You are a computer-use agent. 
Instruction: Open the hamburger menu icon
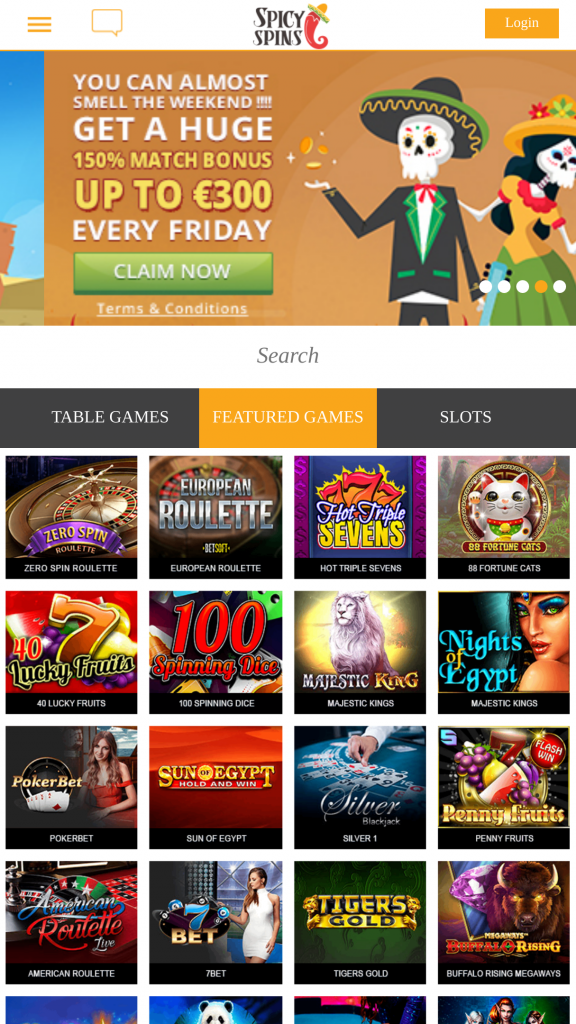pos(39,25)
